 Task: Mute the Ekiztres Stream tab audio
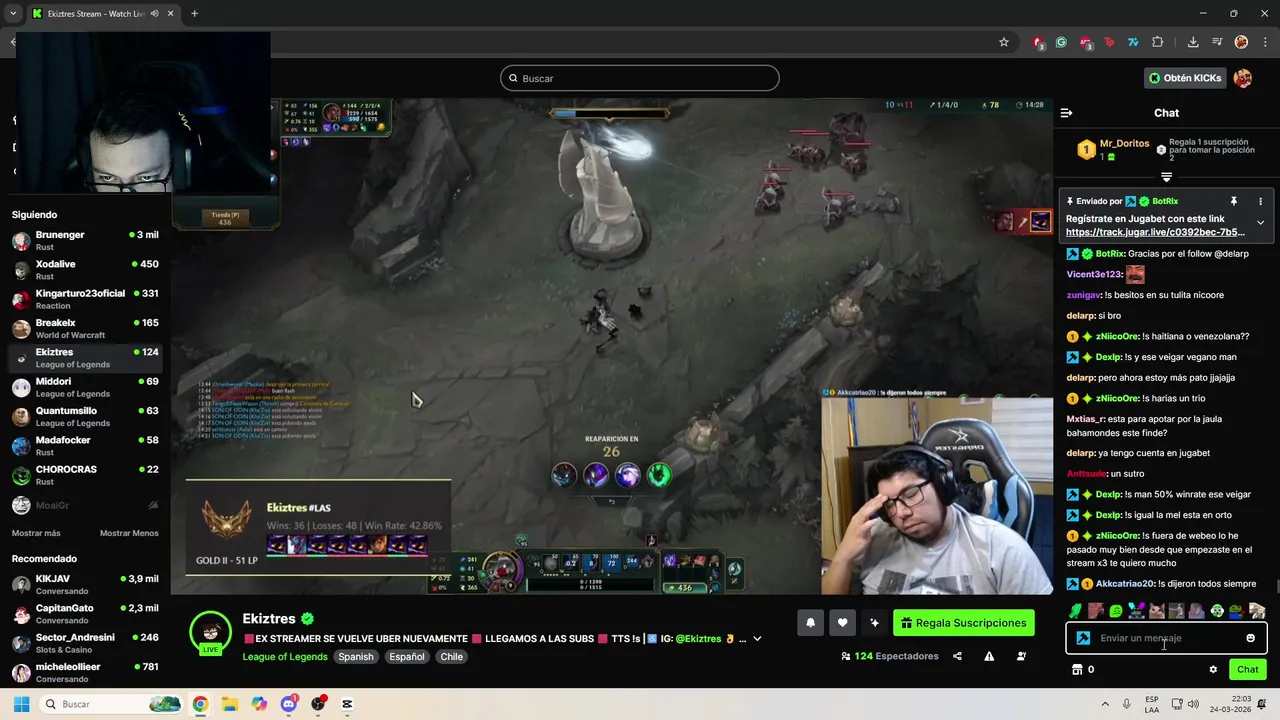coord(154,14)
